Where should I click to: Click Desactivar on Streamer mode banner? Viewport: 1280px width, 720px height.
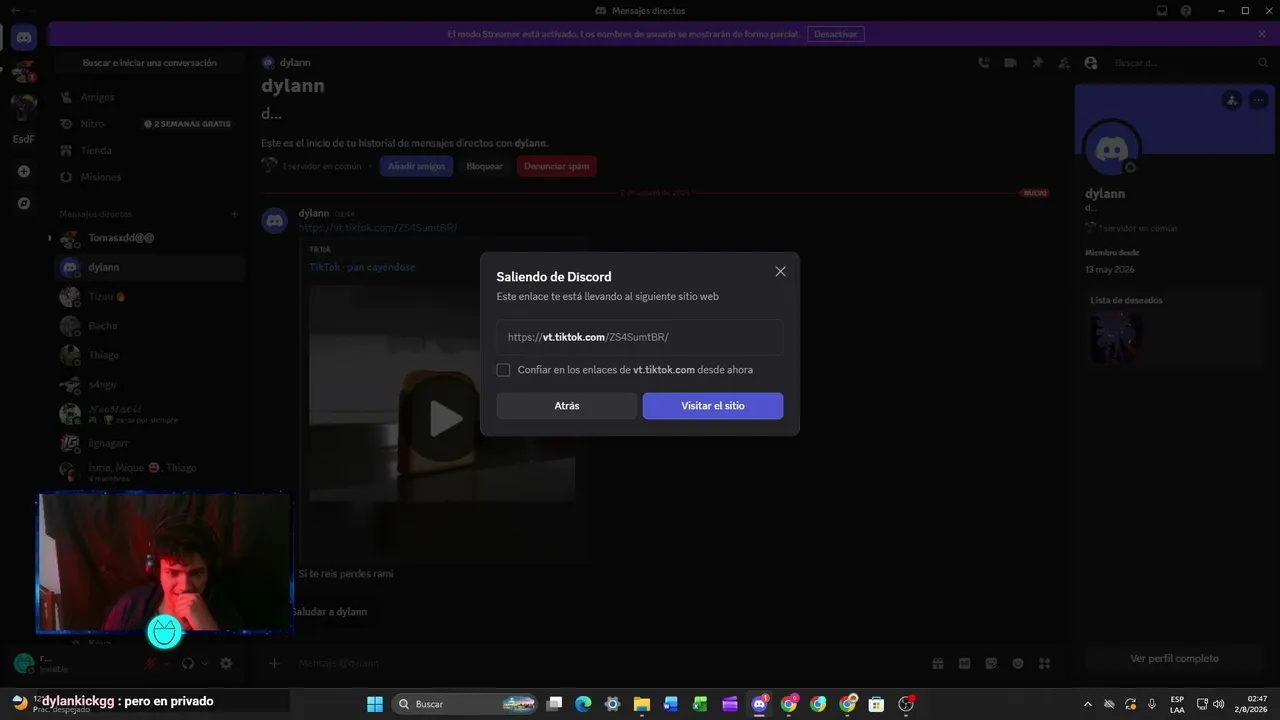(x=835, y=34)
